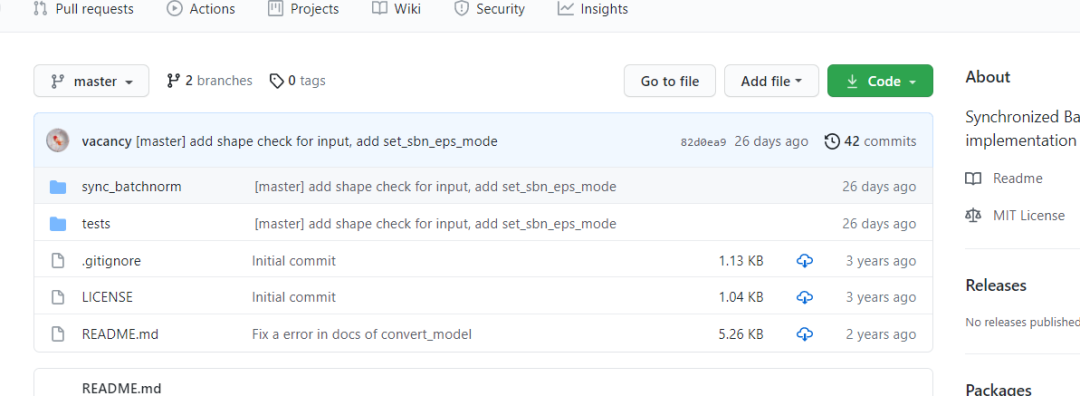Open the Wiki tab
1080x396 pixels.
[x=396, y=9]
